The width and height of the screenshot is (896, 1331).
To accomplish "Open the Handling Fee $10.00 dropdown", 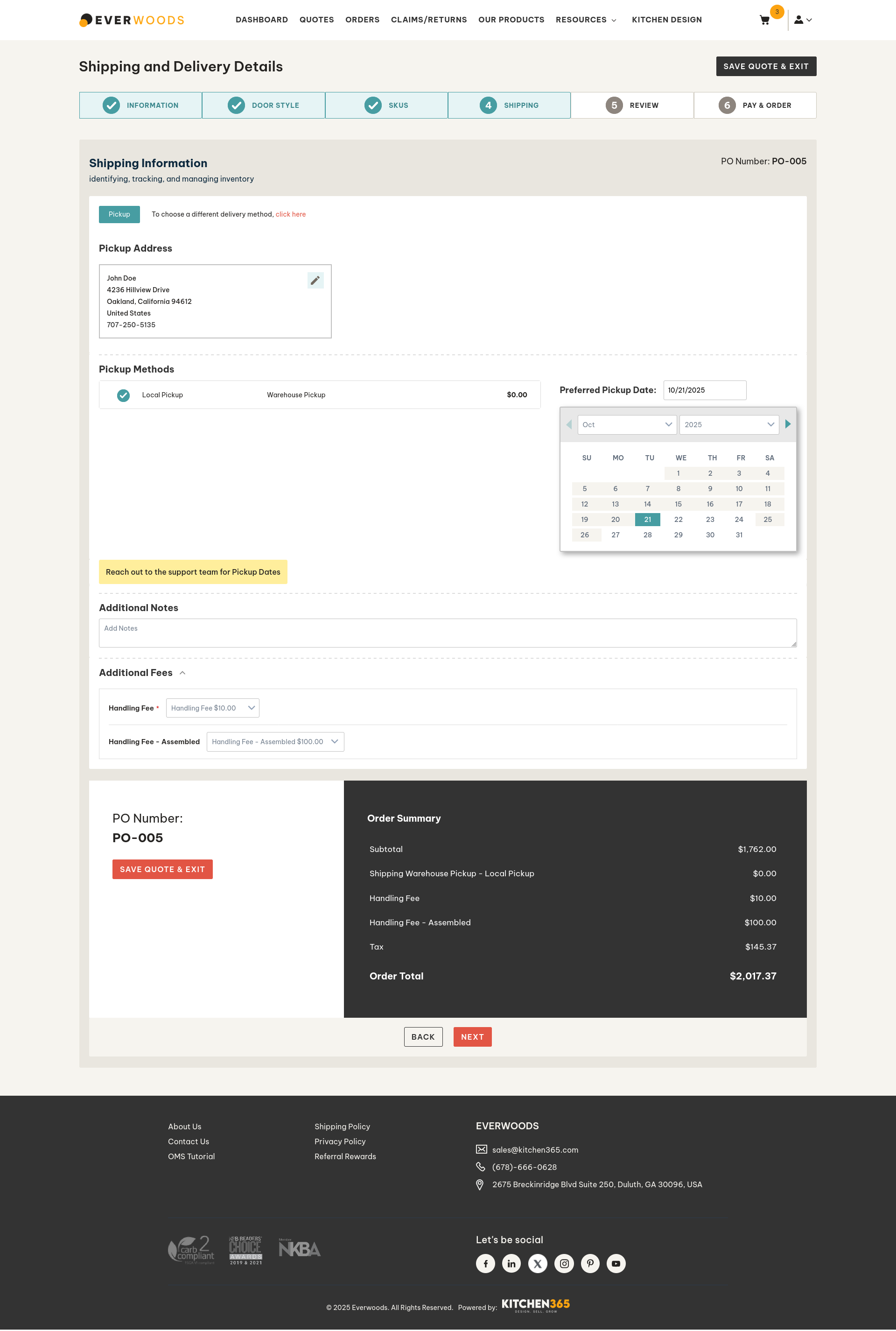I will click(212, 707).
